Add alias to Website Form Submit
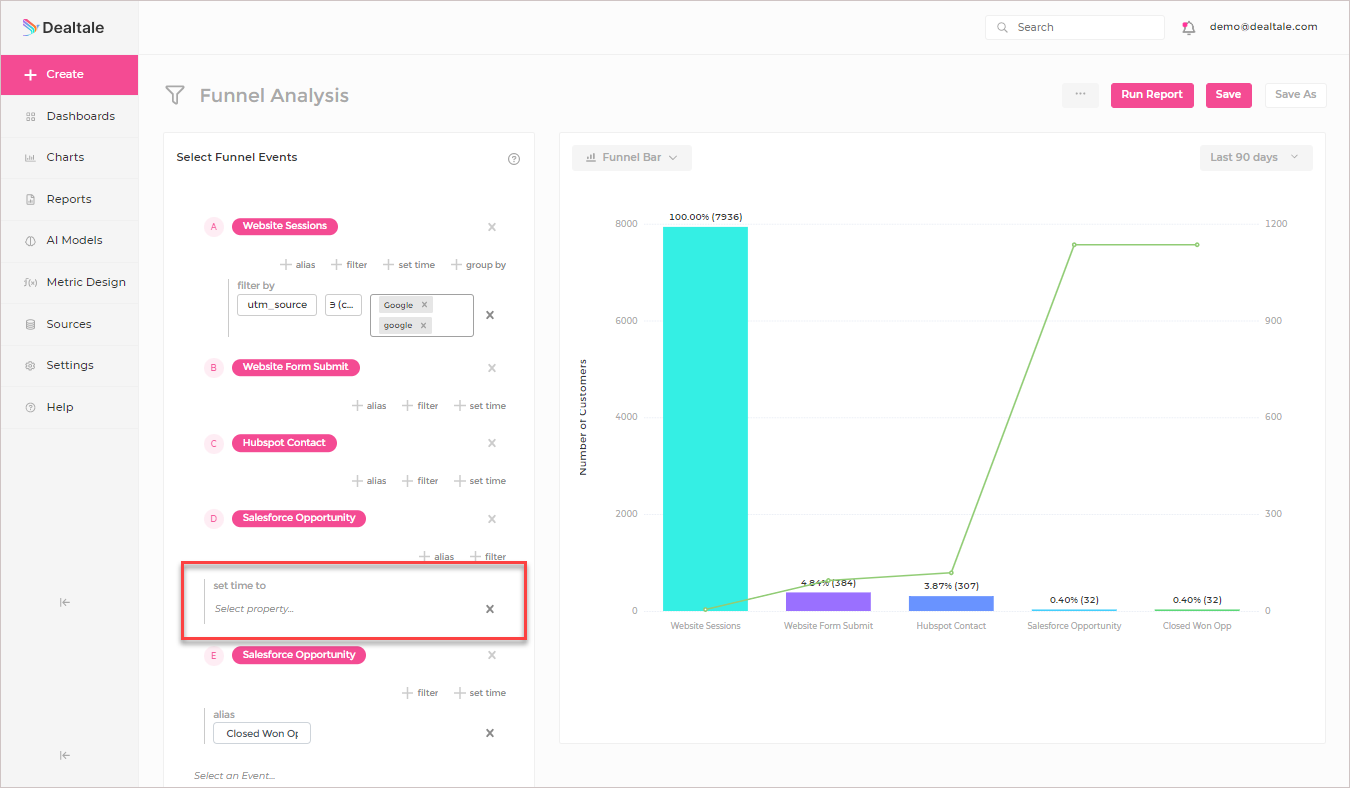The image size is (1350, 788). [369, 406]
